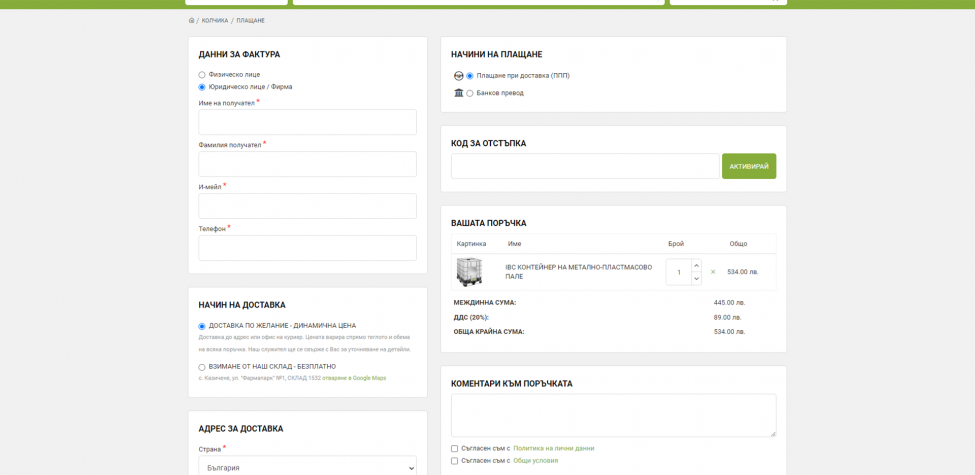
Task: Click the bank transfer building icon
Action: click(x=459, y=93)
